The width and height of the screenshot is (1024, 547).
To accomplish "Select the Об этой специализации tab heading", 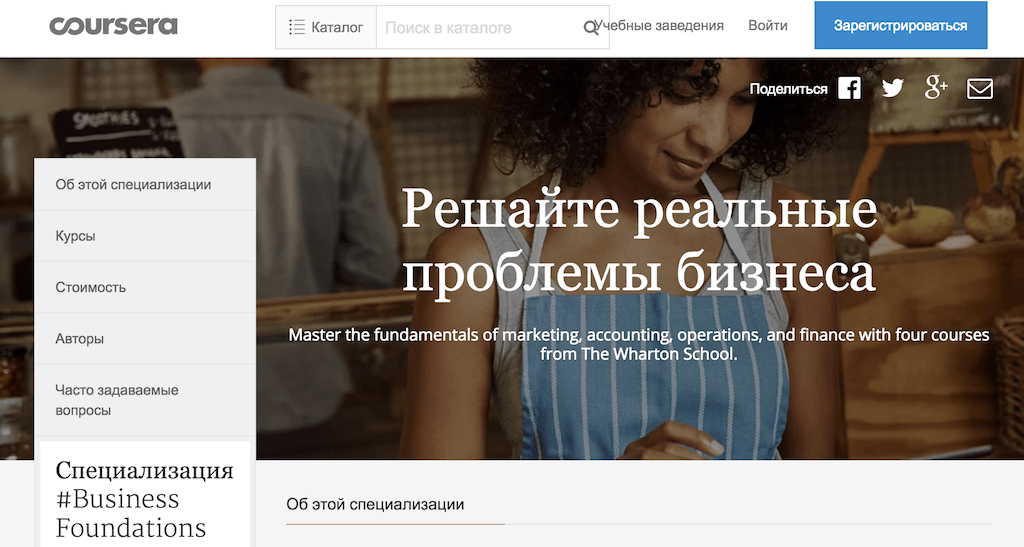I will coord(376,505).
